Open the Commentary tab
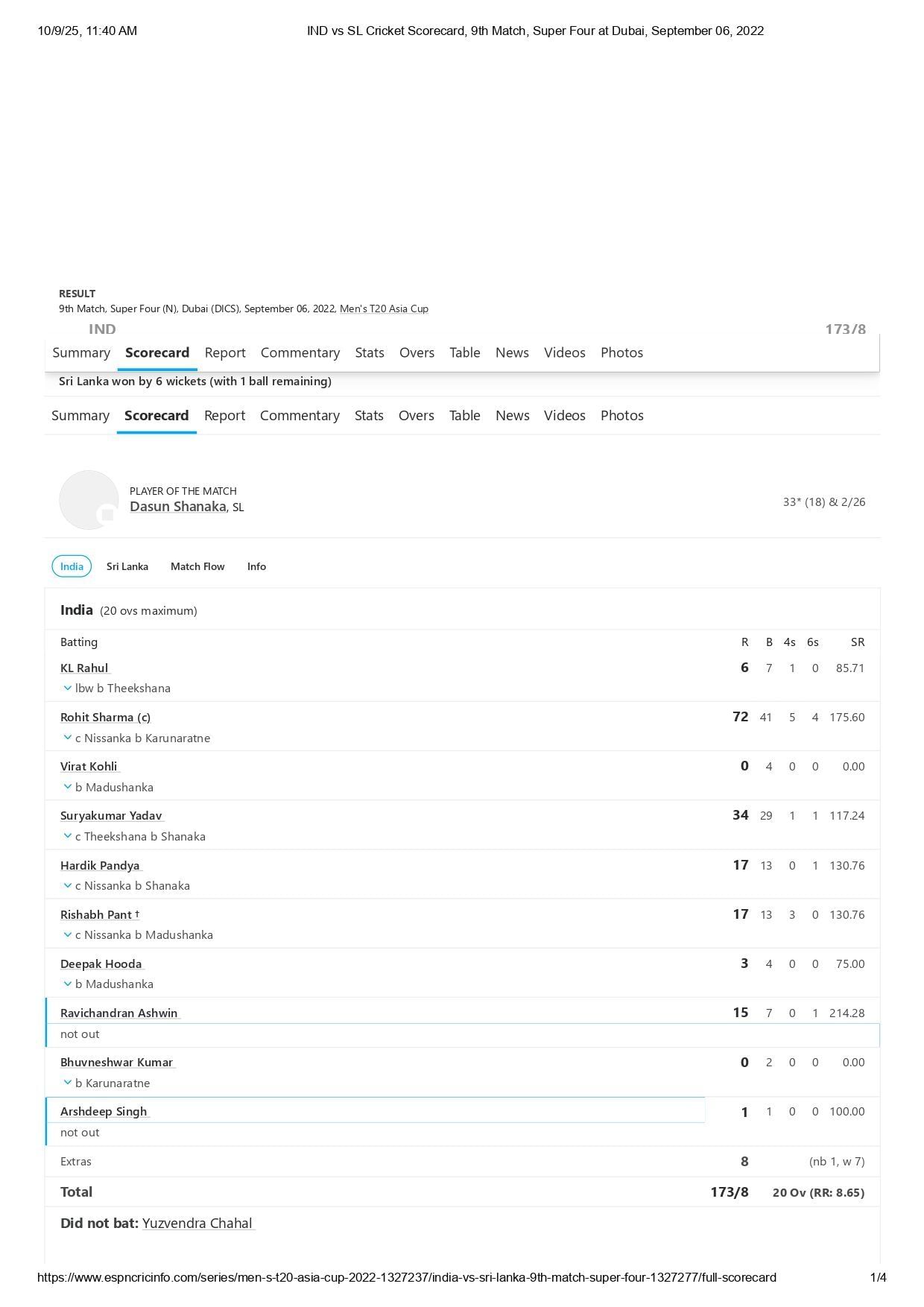The width and height of the screenshot is (924, 1307). (300, 416)
